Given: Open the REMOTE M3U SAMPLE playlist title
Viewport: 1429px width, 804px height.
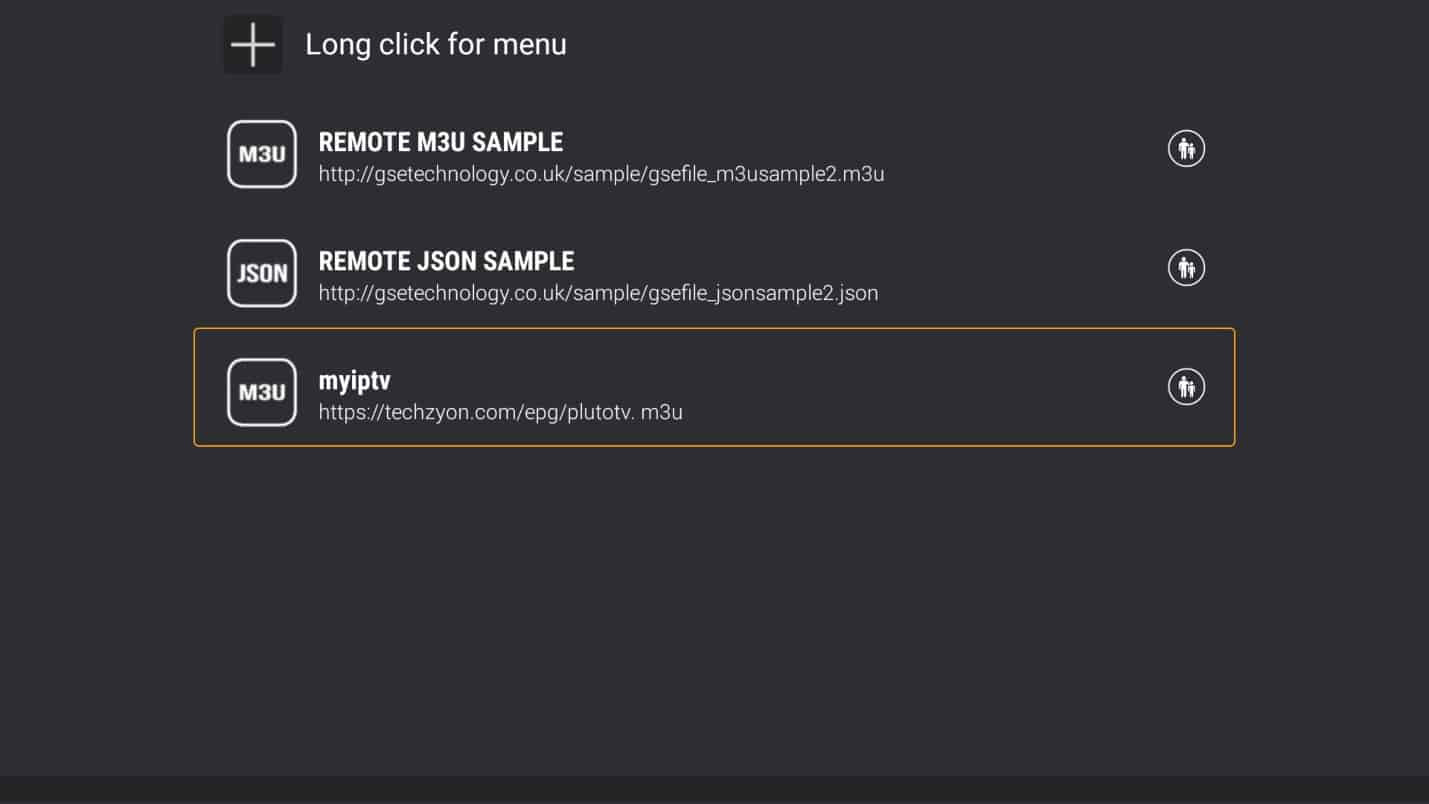Looking at the screenshot, I should pyautogui.click(x=441, y=142).
